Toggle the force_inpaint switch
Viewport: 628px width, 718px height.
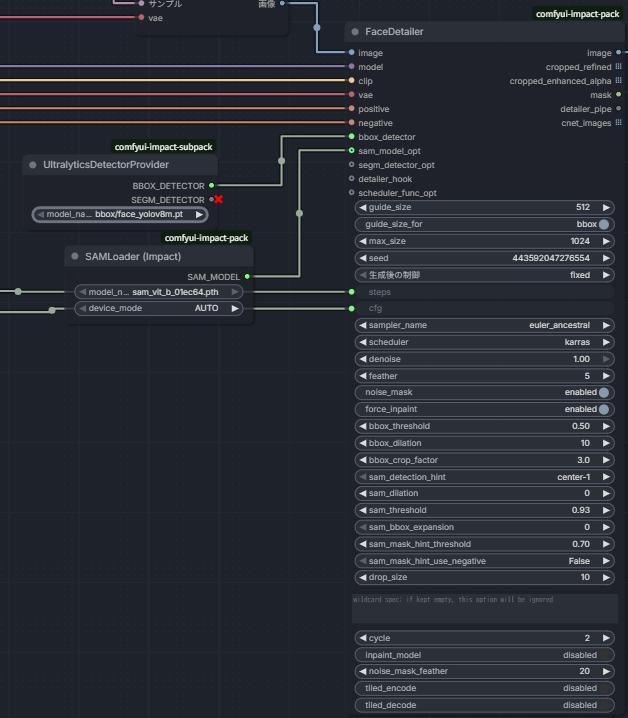pos(604,410)
